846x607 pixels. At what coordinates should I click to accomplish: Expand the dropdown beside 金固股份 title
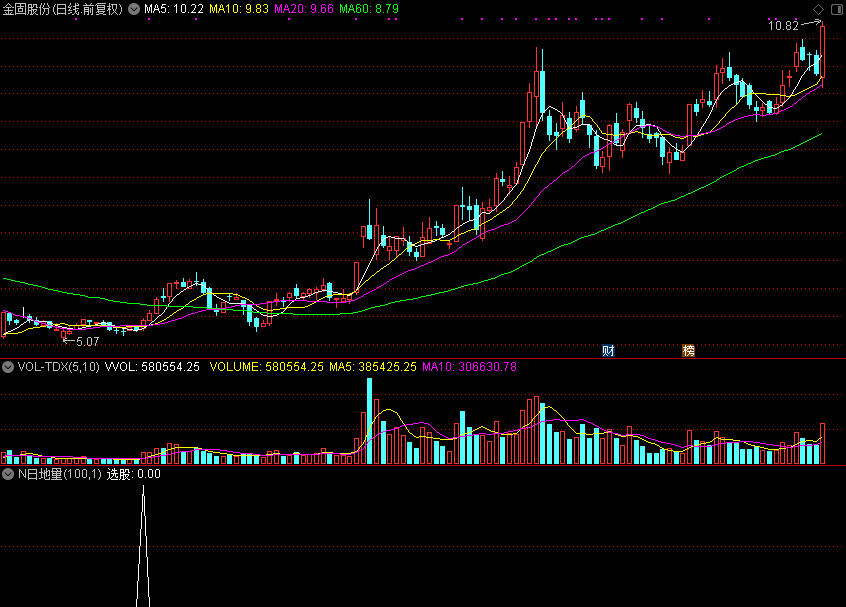134,9
